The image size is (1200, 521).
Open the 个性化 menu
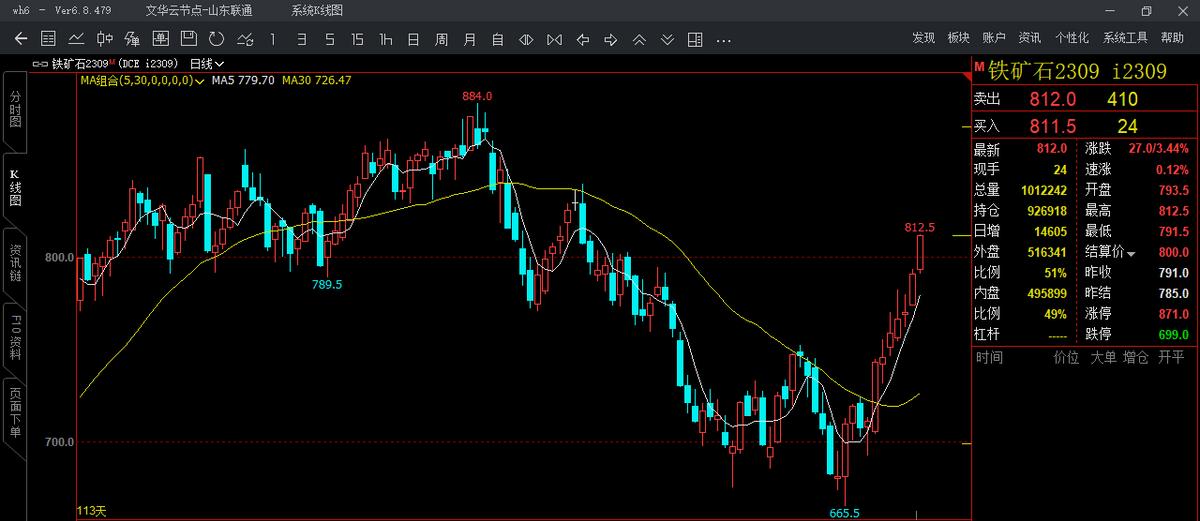[1071, 38]
